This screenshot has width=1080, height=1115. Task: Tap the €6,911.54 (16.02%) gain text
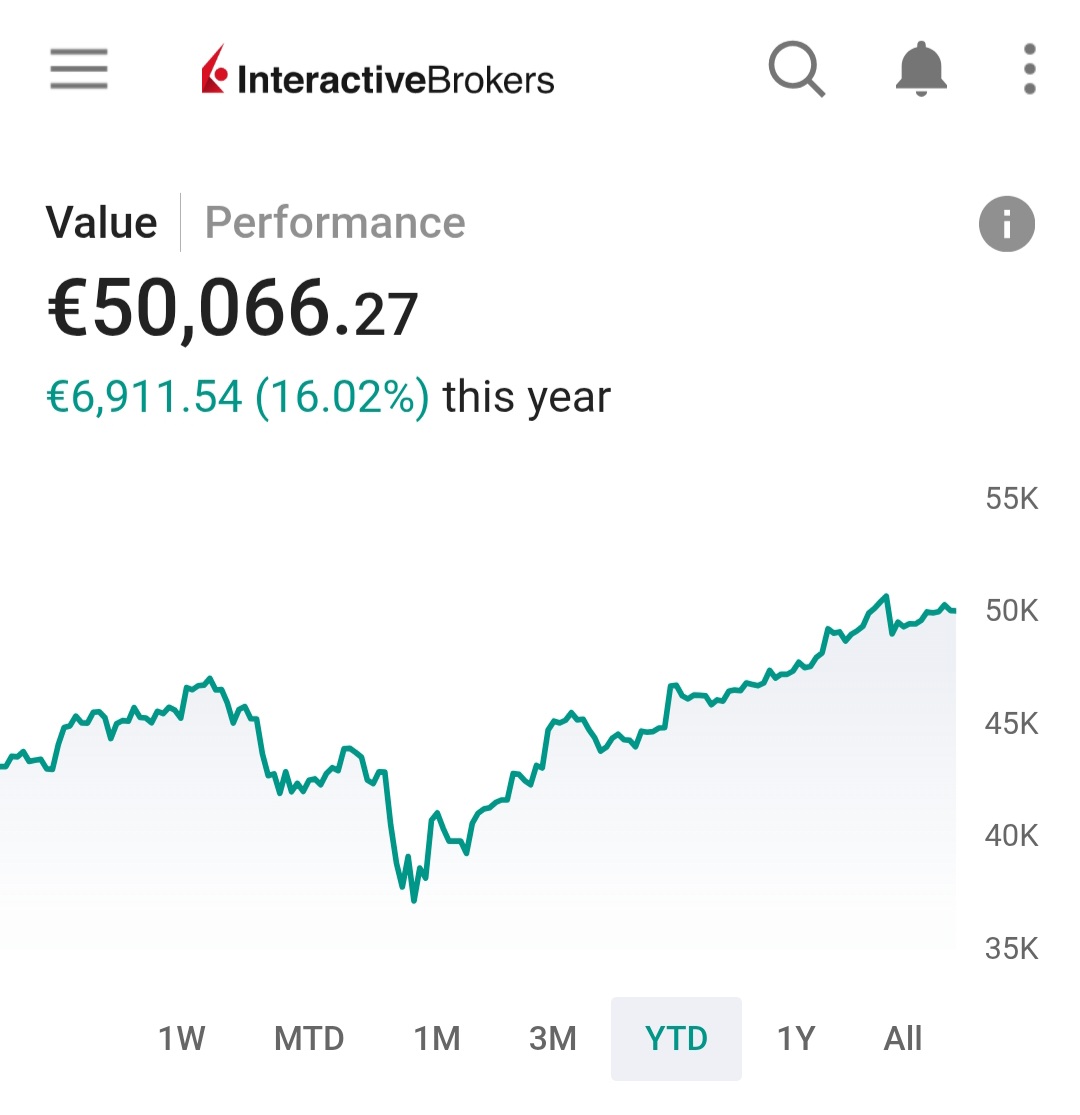(x=239, y=397)
